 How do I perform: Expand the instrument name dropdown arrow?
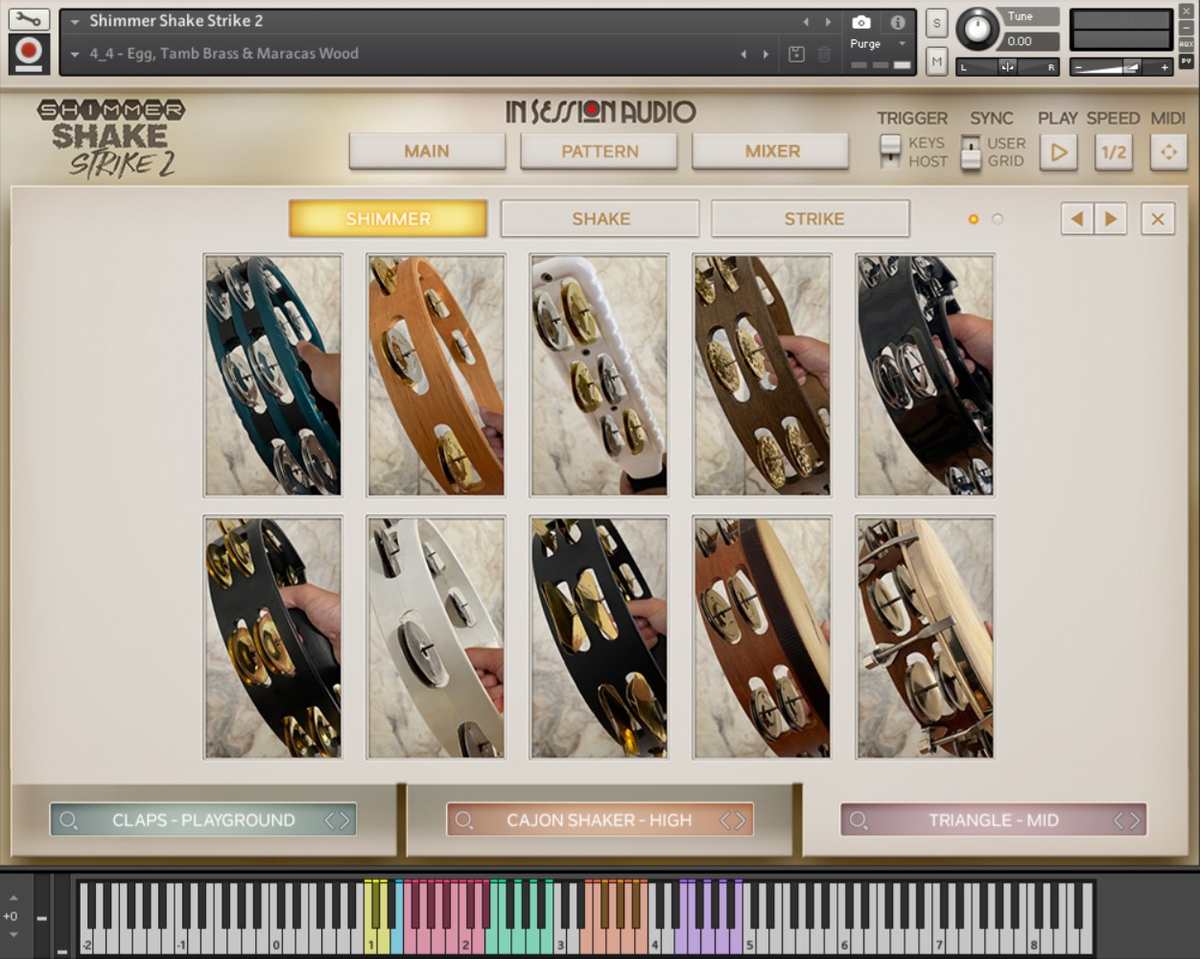coord(75,21)
